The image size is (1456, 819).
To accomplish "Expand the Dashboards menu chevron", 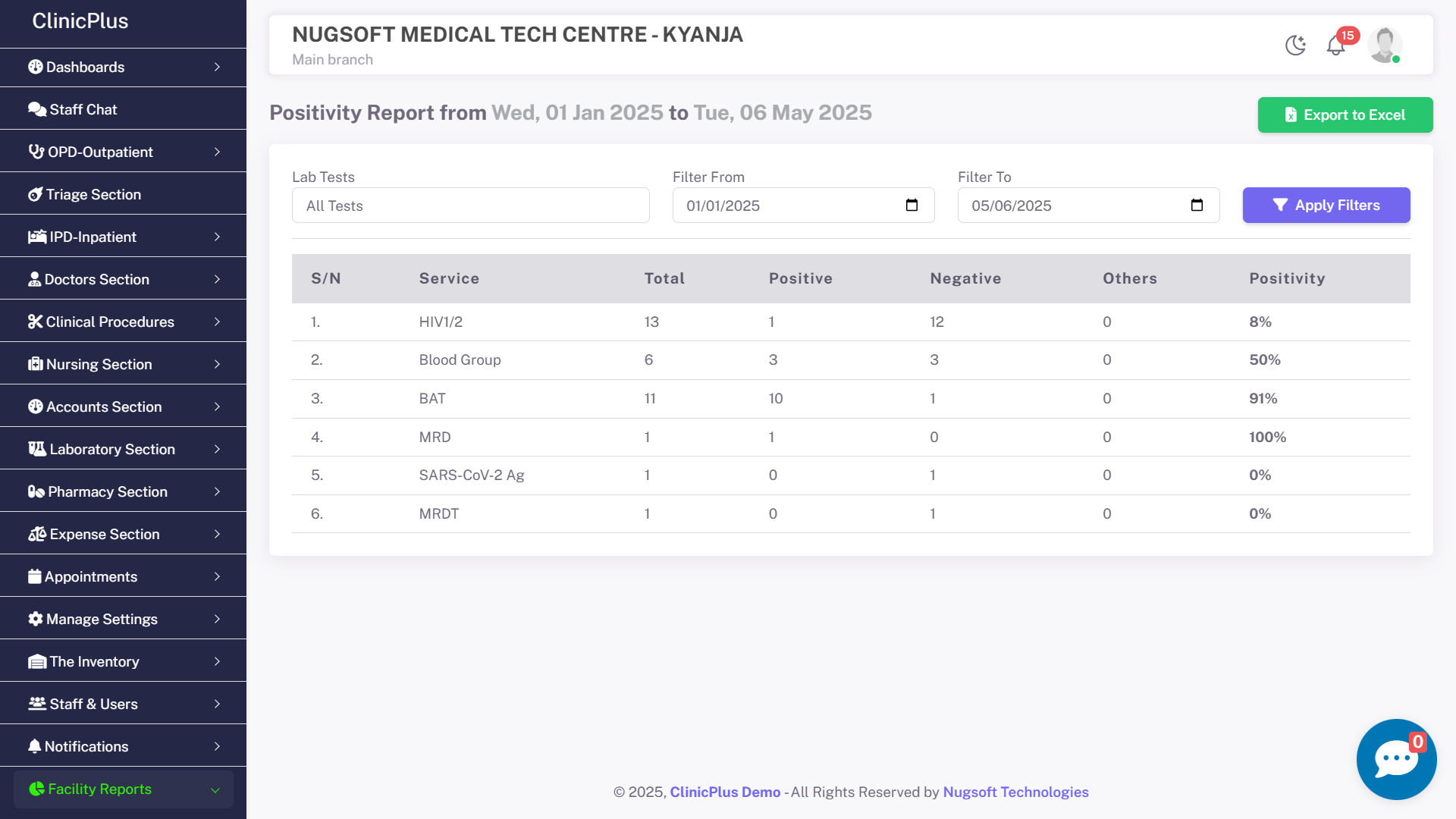I will point(217,67).
